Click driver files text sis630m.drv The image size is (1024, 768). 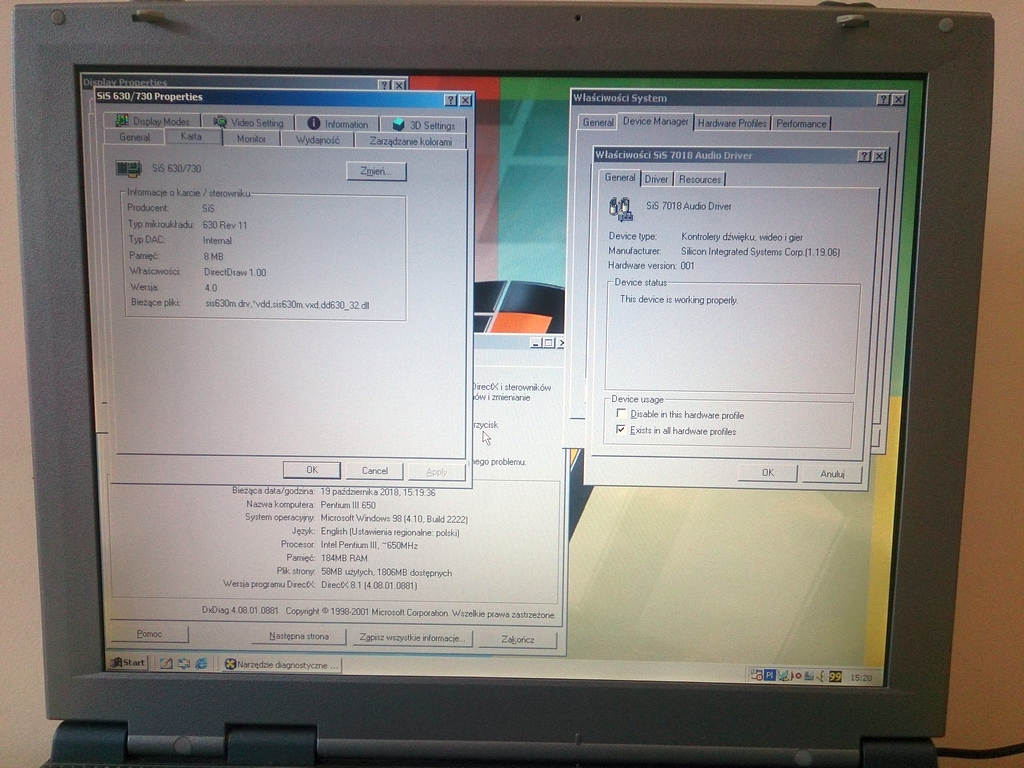point(287,305)
